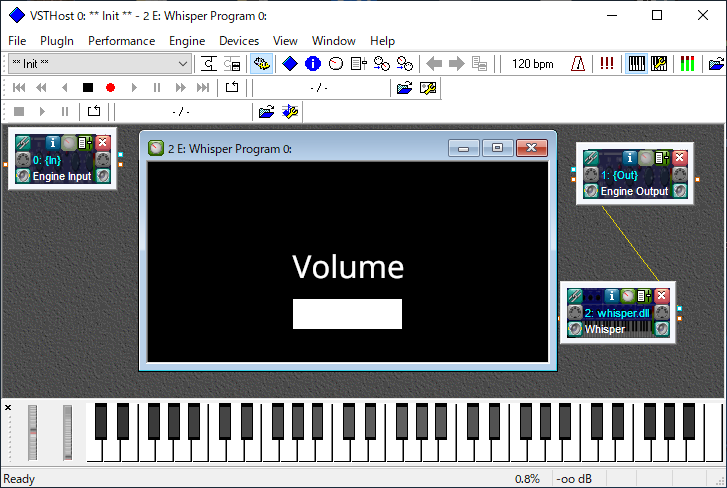
Task: Toggle left speaker on Engine Output module
Action: (x=591, y=190)
